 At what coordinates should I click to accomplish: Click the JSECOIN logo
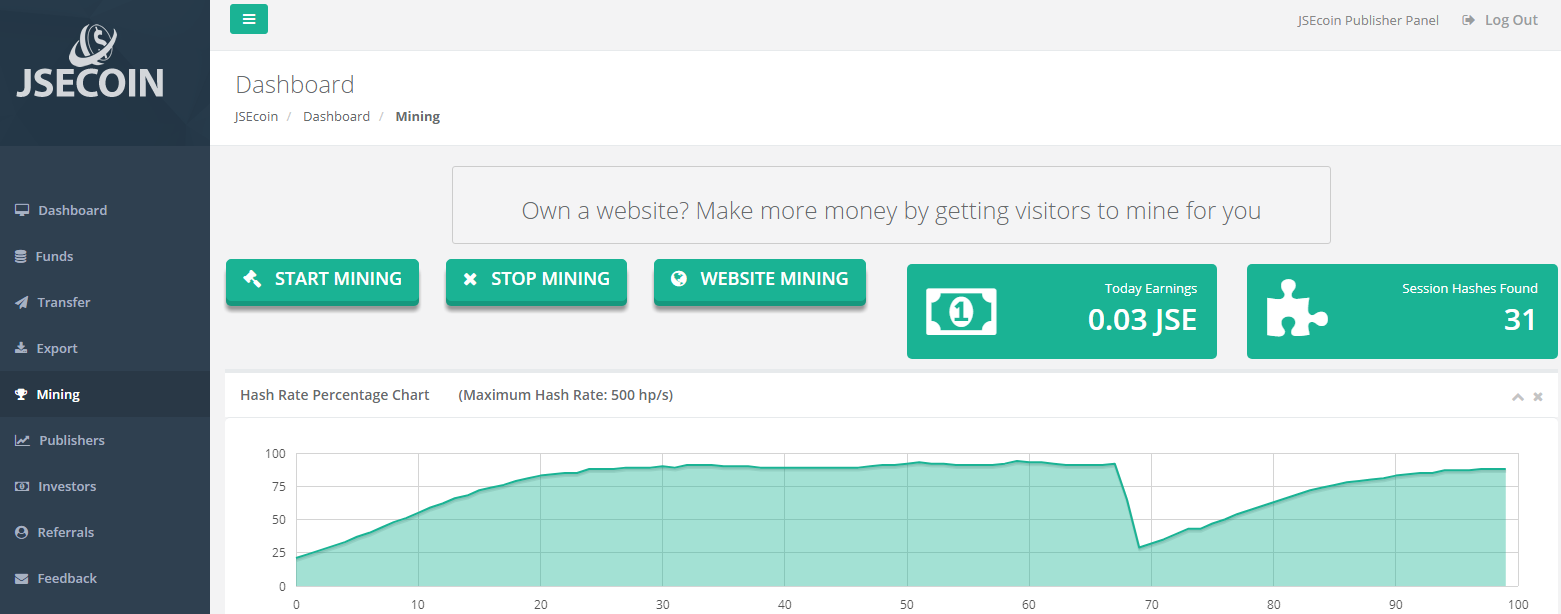coord(90,62)
